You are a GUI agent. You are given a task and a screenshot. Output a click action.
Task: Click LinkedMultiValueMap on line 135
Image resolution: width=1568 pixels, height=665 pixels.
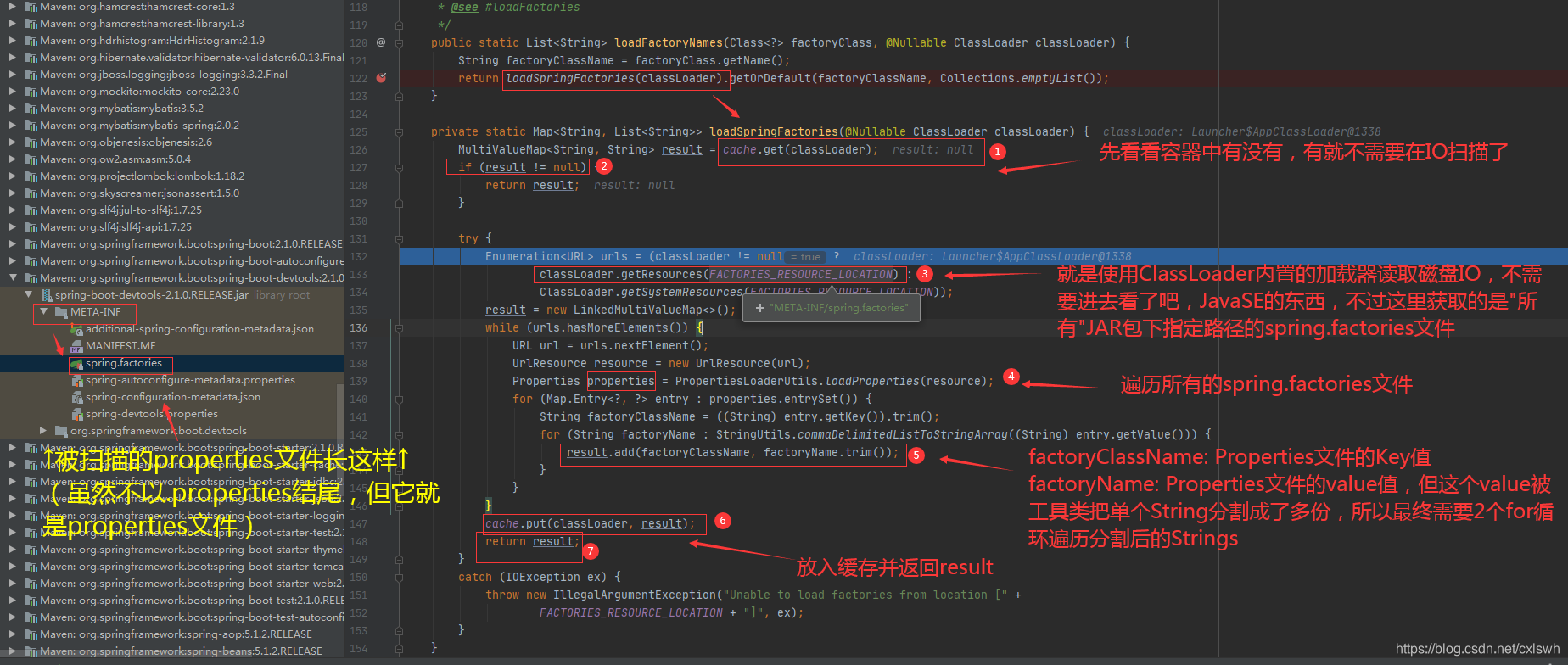click(x=635, y=310)
